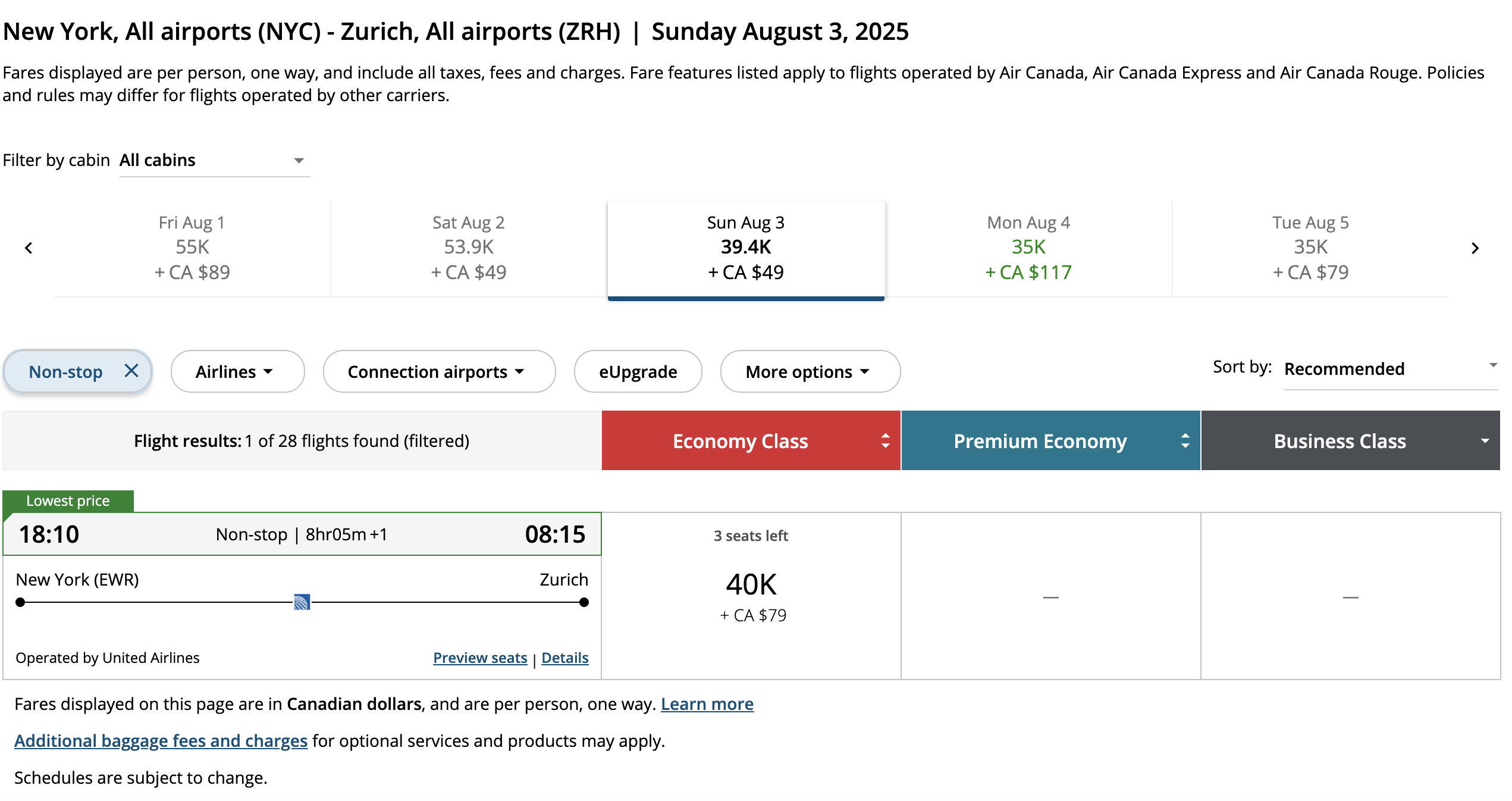Click 'Flight results: 1 of 28 flights found' text

pyautogui.click(x=302, y=441)
